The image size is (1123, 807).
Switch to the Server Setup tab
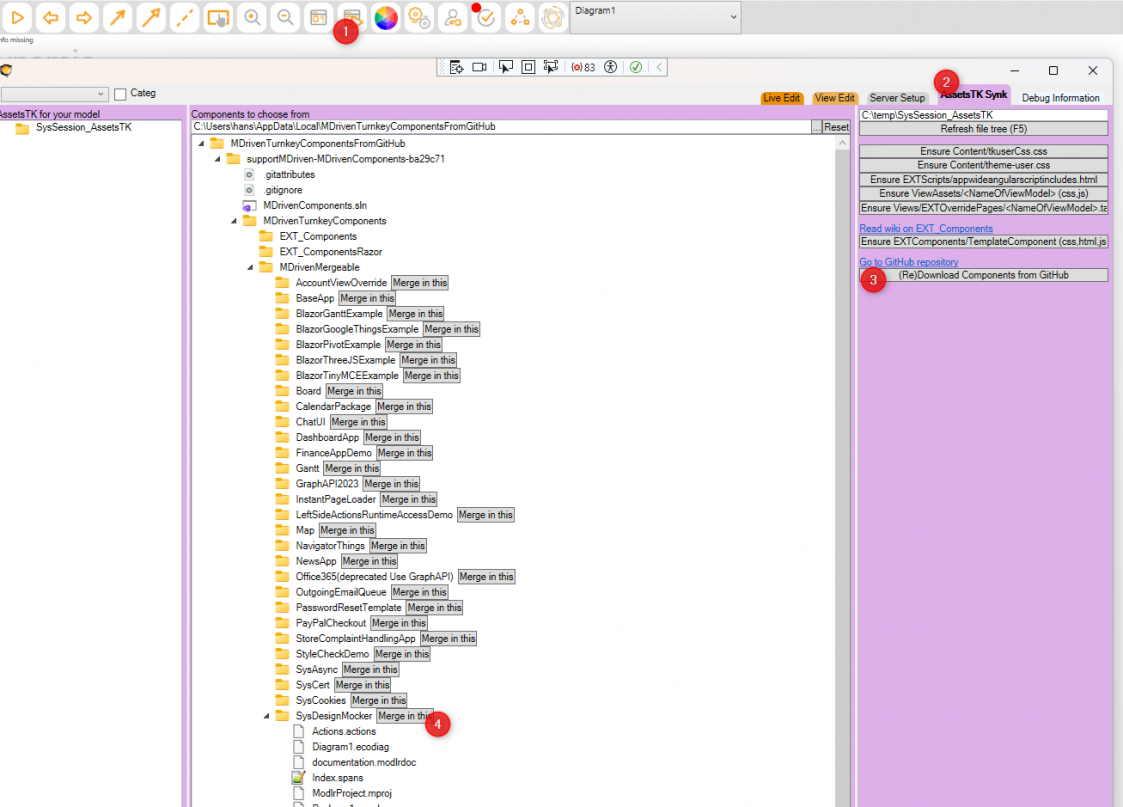point(897,98)
